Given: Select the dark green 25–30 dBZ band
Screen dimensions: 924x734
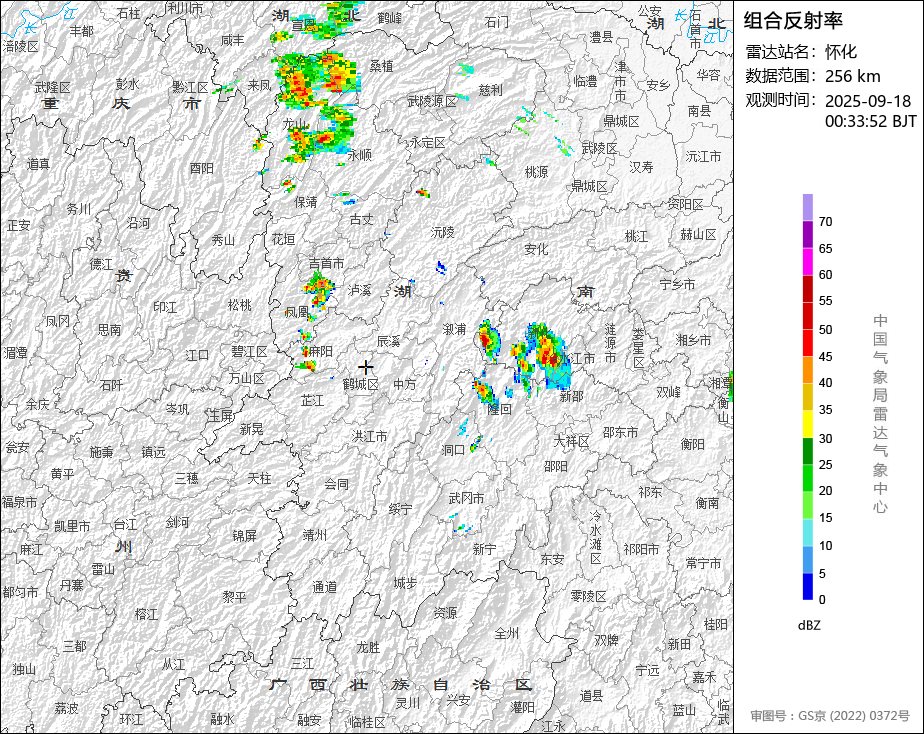Looking at the screenshot, I should (807, 451).
